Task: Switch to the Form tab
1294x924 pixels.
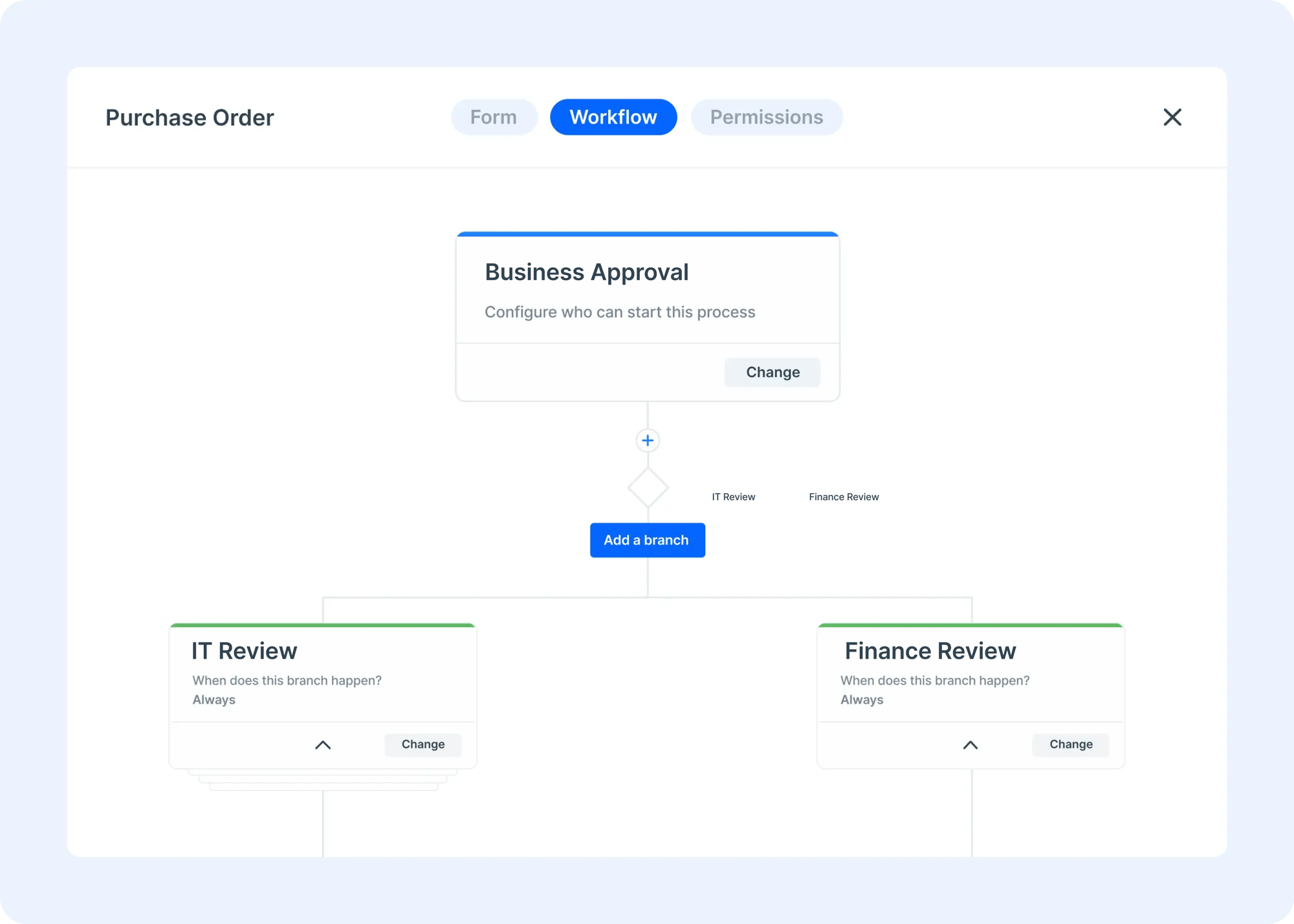Action: [x=494, y=117]
